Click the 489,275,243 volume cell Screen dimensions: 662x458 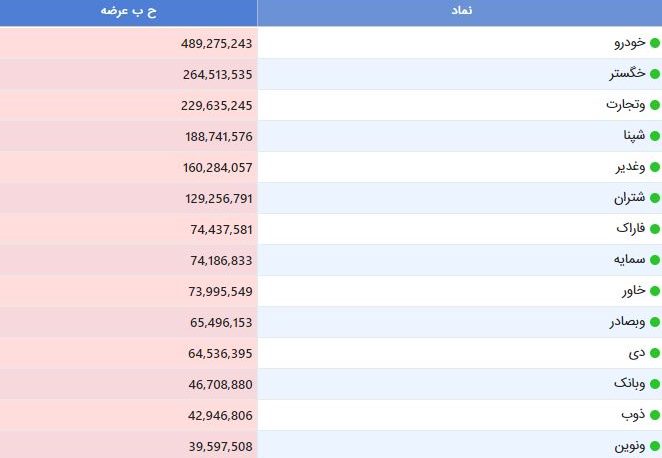[128, 43]
